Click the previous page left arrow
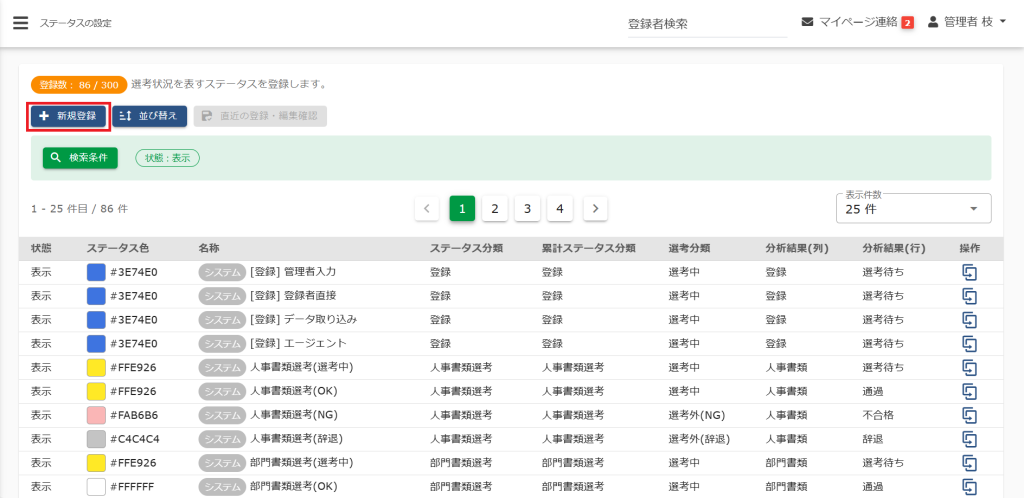 click(427, 208)
